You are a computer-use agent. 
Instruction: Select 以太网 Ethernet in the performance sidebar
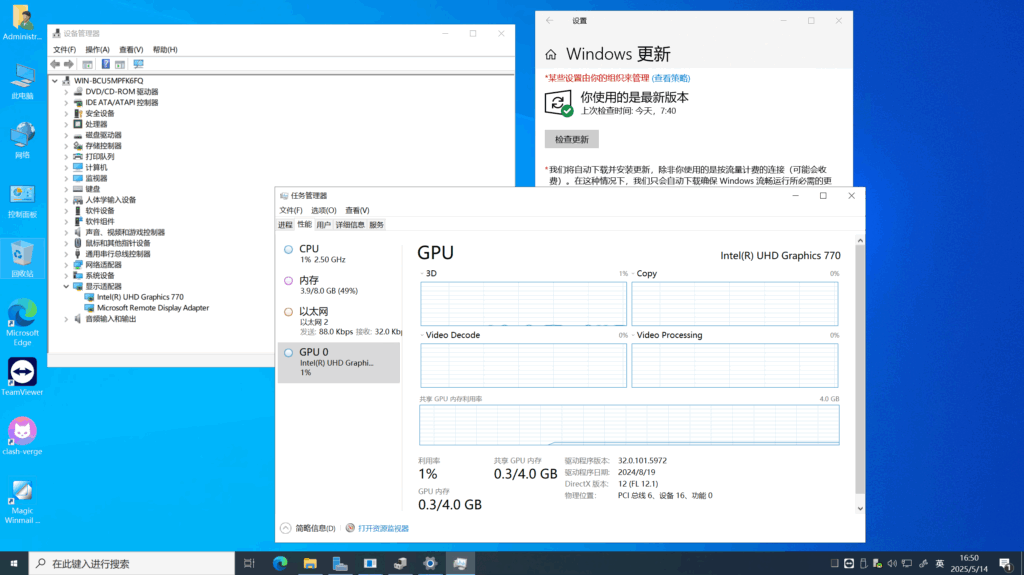pos(339,321)
